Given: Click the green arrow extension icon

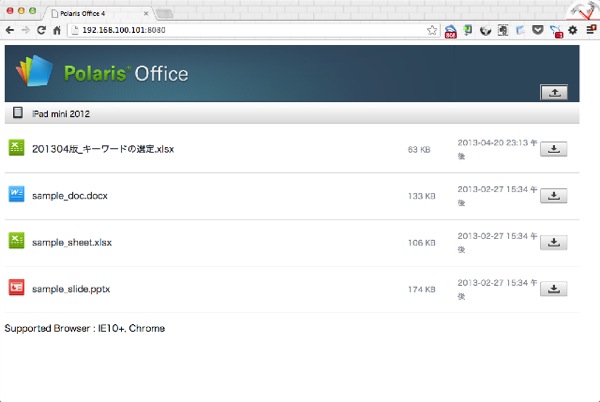Looking at the screenshot, I should (468, 30).
